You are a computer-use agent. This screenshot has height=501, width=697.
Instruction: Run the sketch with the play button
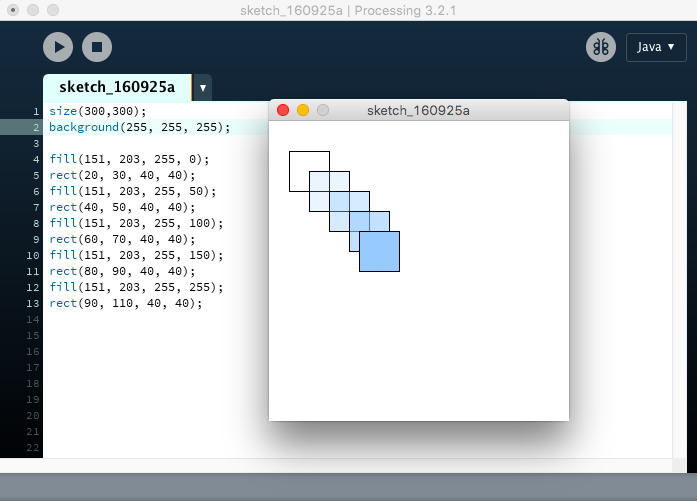point(58,47)
